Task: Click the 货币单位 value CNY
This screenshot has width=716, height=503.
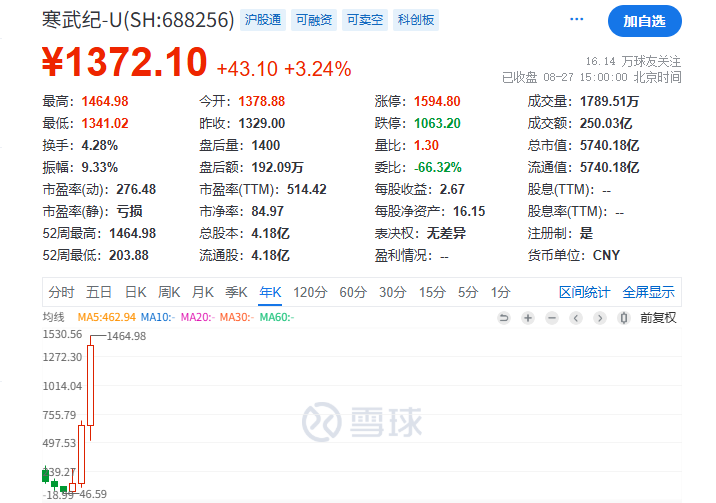Action: point(606,255)
